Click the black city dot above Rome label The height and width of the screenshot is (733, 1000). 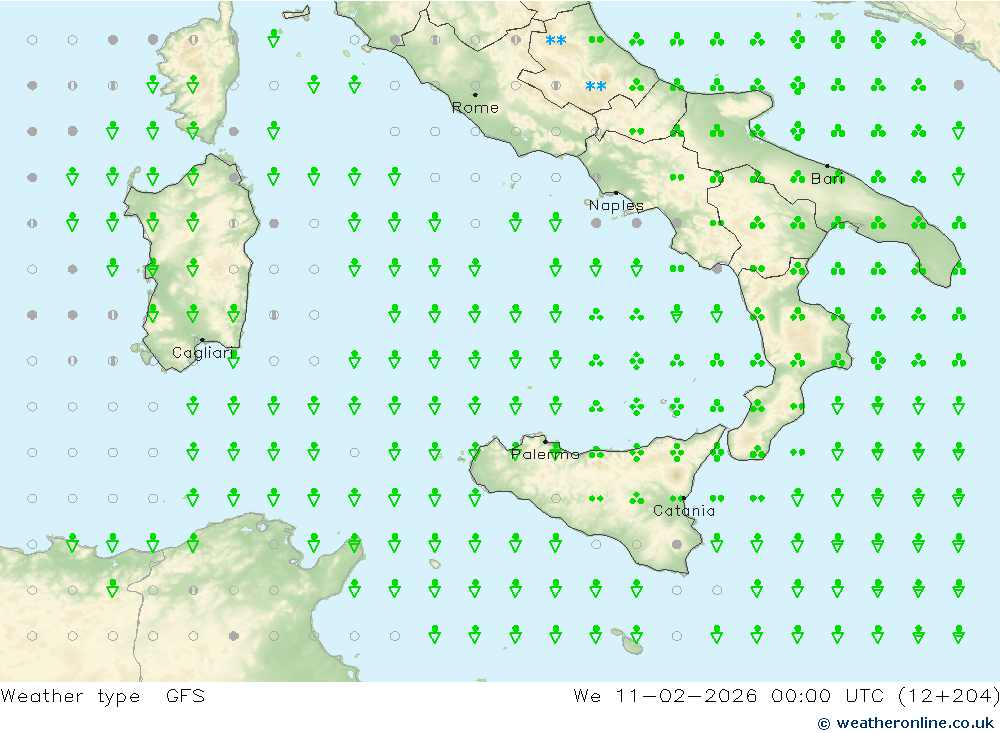click(475, 95)
